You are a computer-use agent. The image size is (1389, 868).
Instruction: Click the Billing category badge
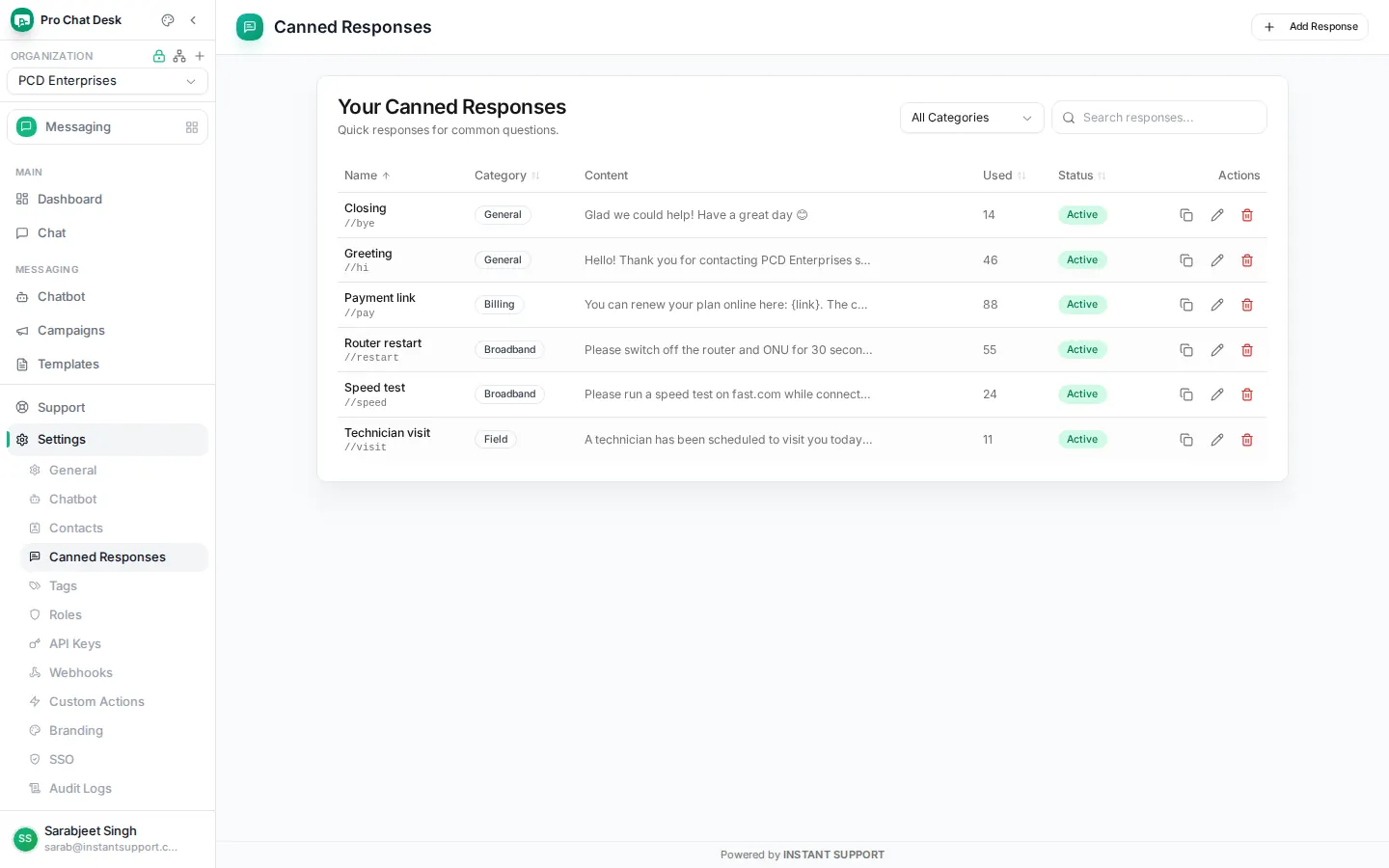point(500,305)
